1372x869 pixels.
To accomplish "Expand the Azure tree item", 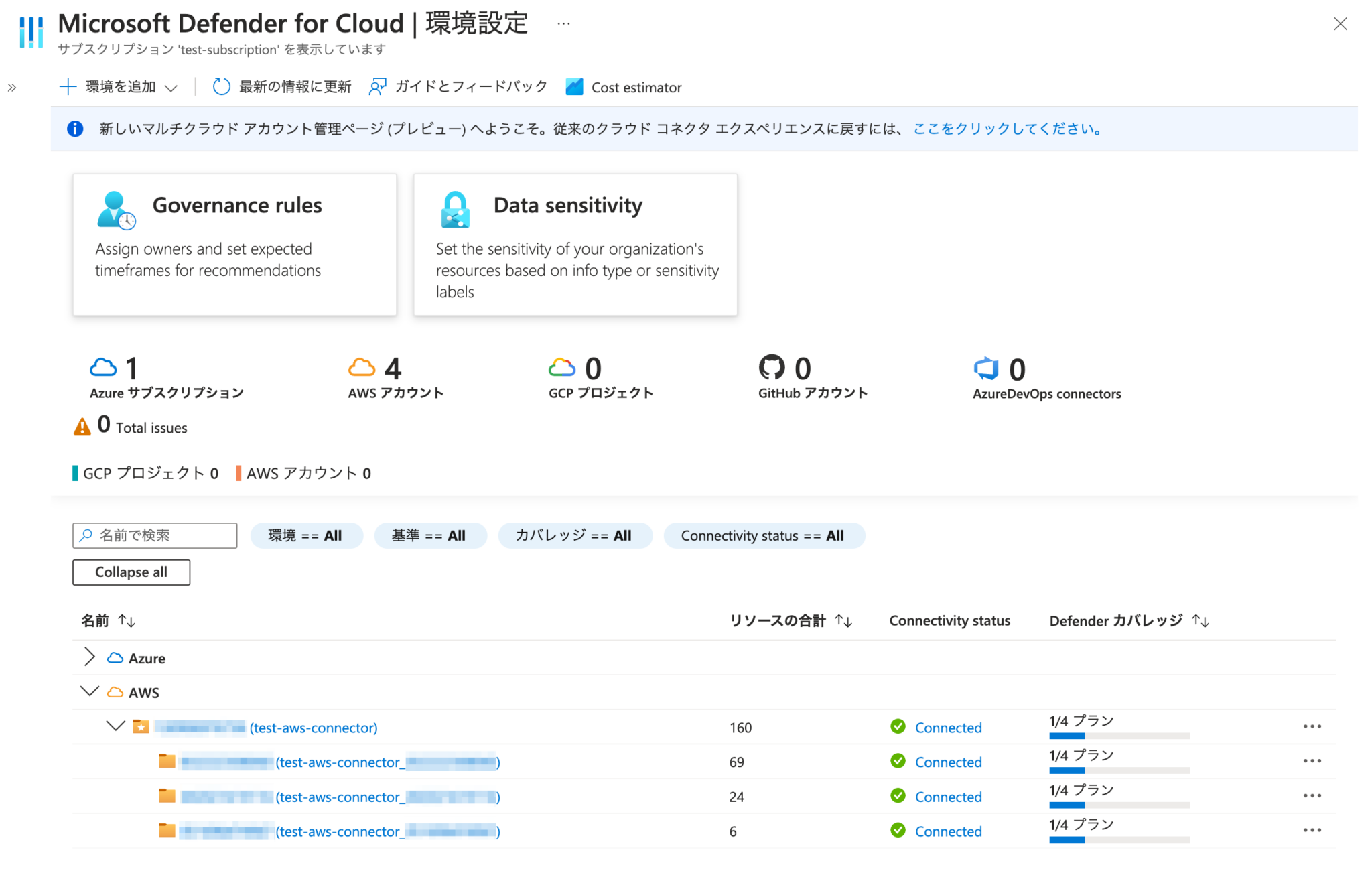I will click(x=89, y=657).
